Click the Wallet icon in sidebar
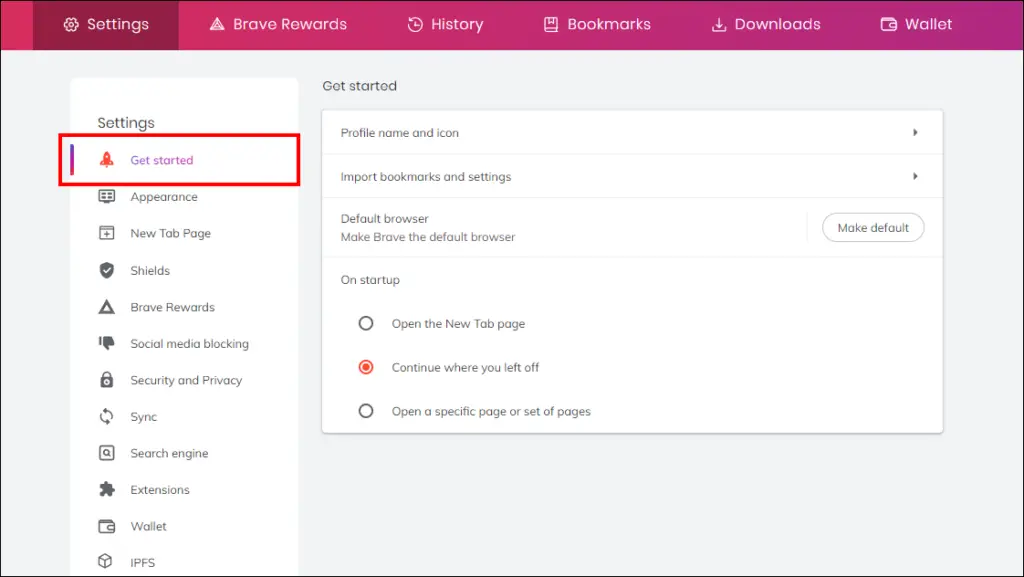 click(x=106, y=526)
